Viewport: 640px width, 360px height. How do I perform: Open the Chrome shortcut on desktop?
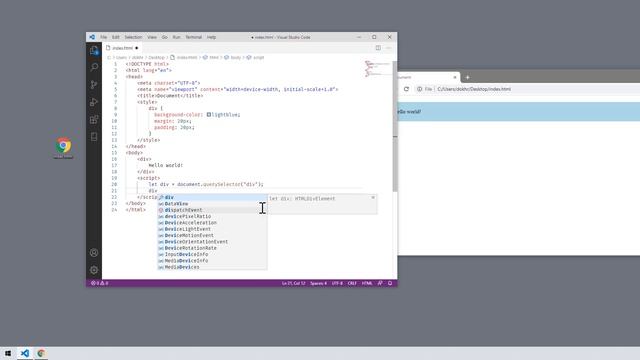click(x=63, y=148)
